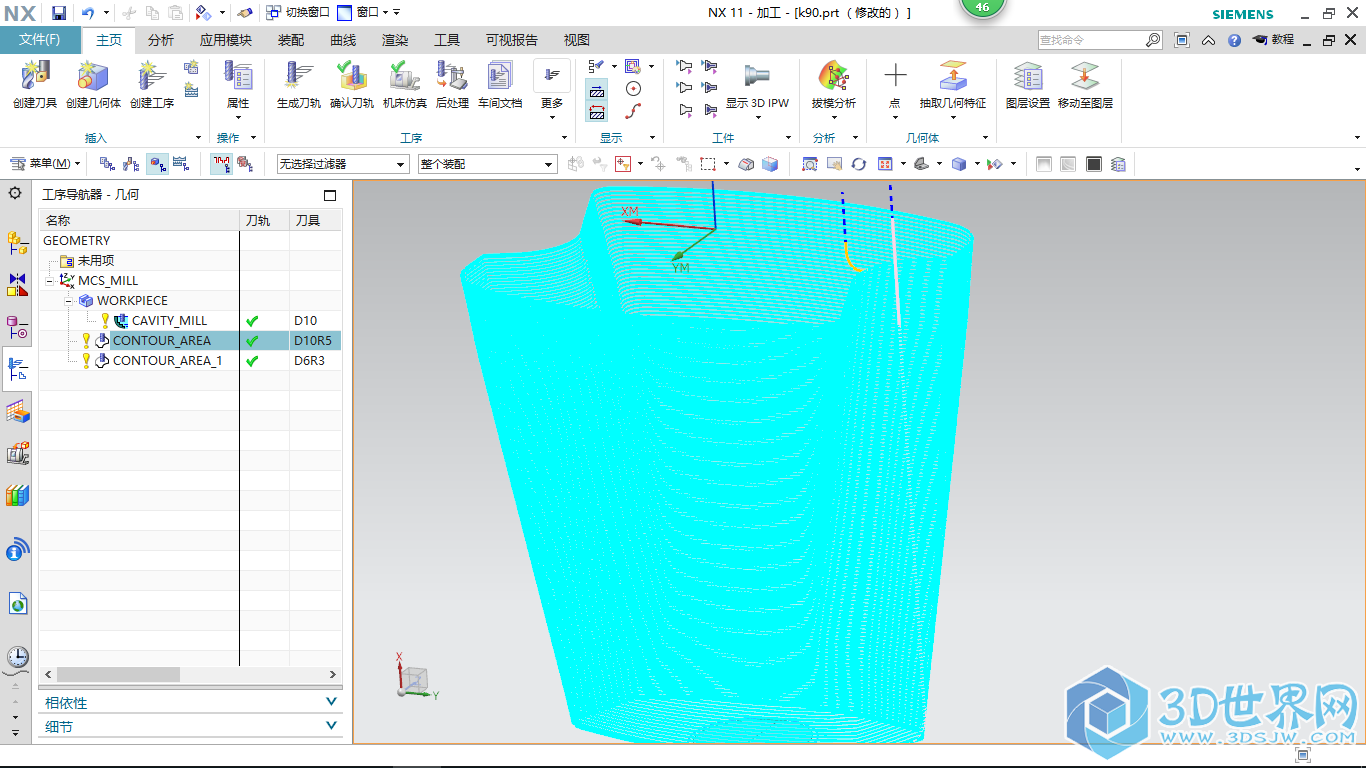1366x768 pixels.
Task: Open the selection filter dropdown (无选择过滤器)
Action: pyautogui.click(x=343, y=164)
